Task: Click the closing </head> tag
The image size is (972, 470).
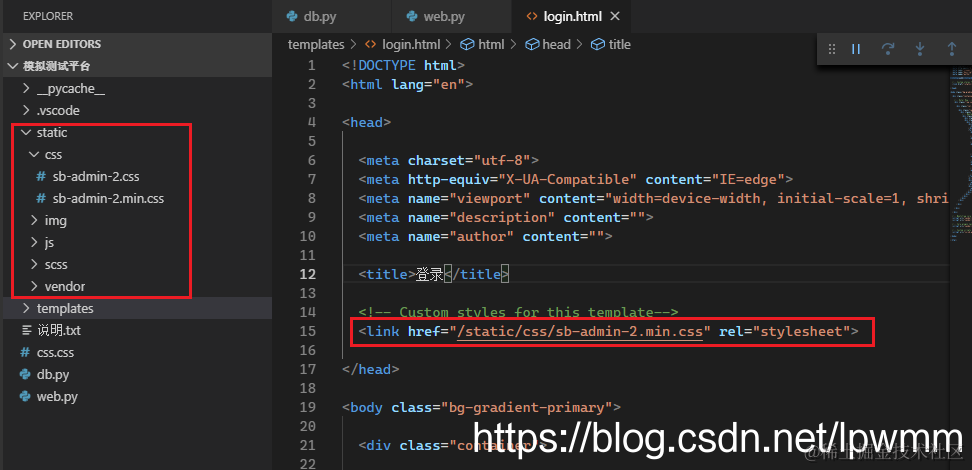Action: pos(370,370)
